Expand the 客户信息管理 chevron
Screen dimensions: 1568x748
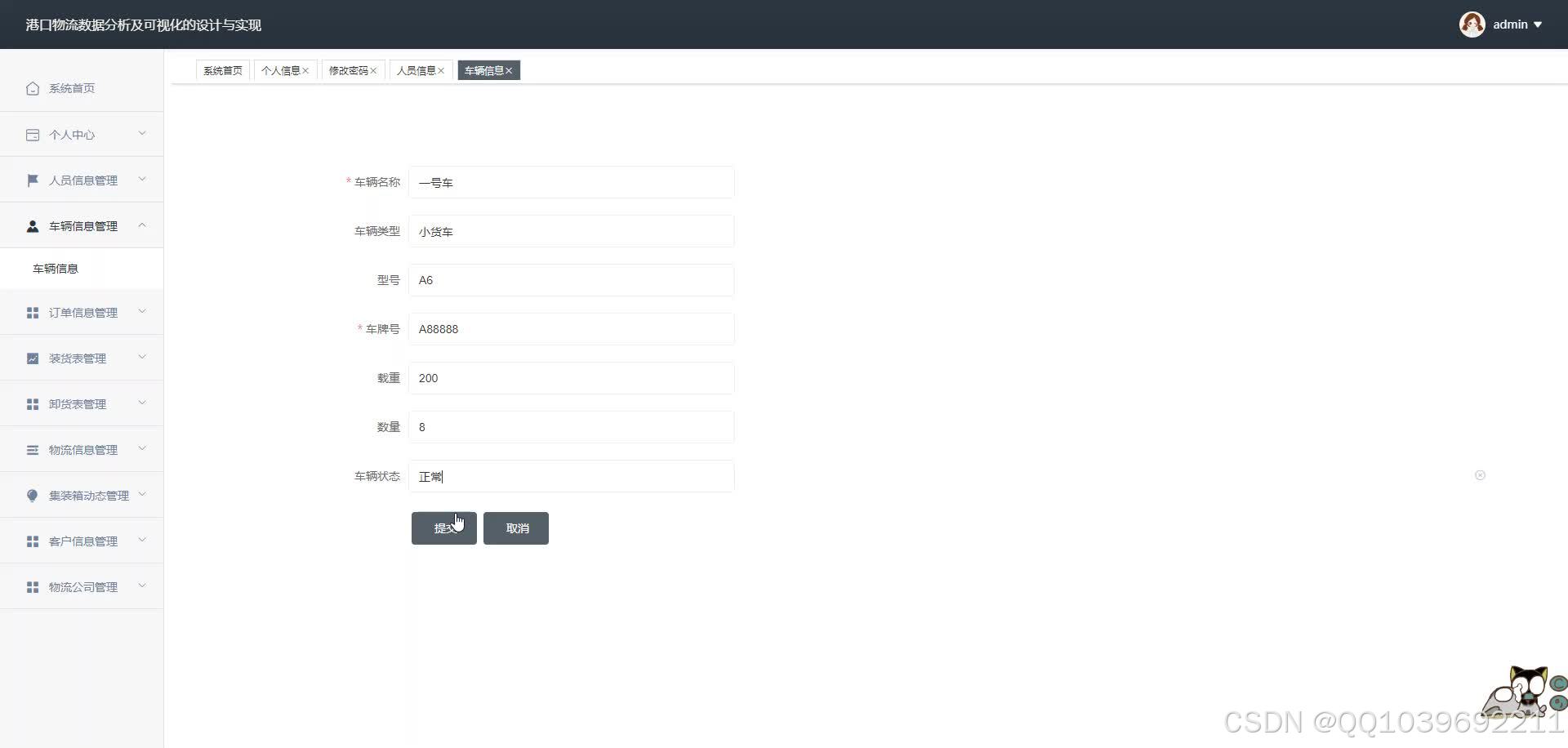pyautogui.click(x=142, y=540)
